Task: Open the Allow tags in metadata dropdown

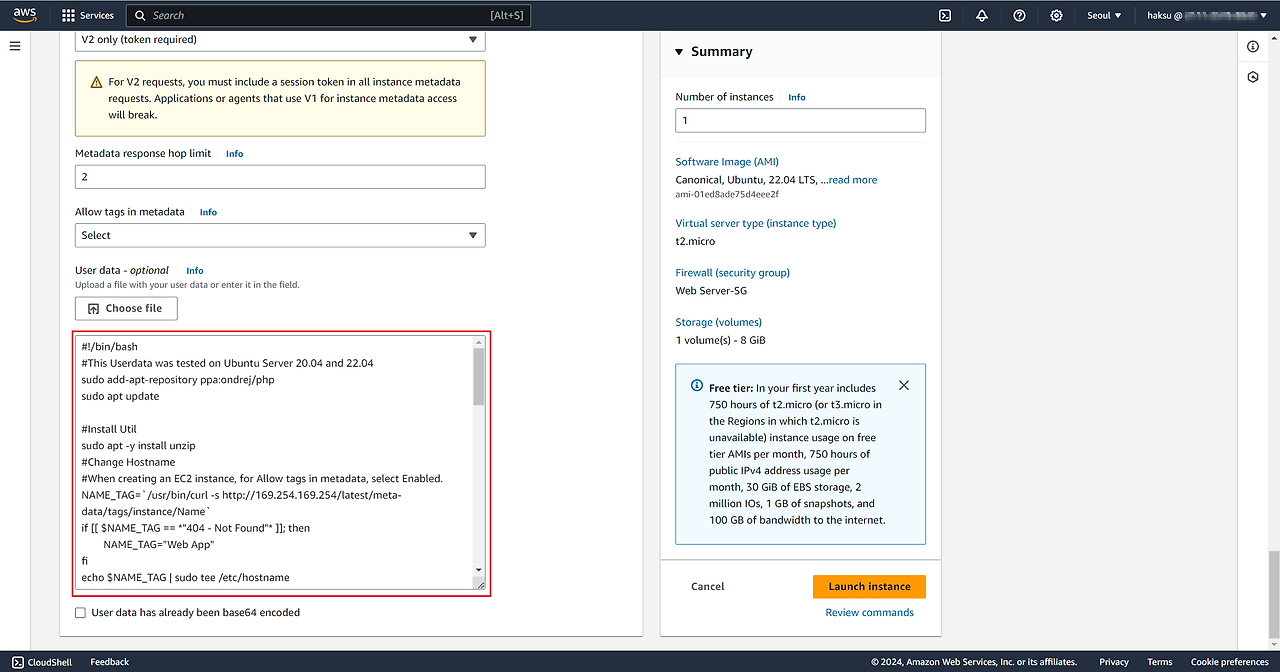Action: click(x=280, y=235)
